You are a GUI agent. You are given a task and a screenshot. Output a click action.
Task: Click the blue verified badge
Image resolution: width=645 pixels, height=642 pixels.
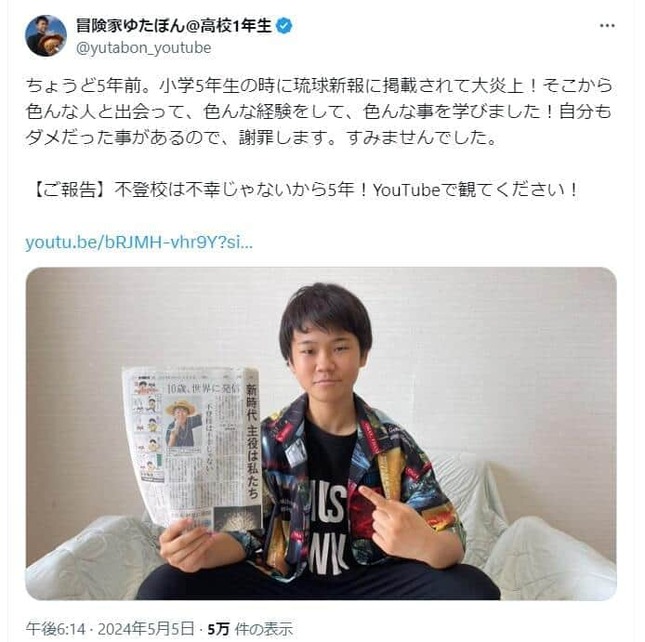[x=284, y=26]
